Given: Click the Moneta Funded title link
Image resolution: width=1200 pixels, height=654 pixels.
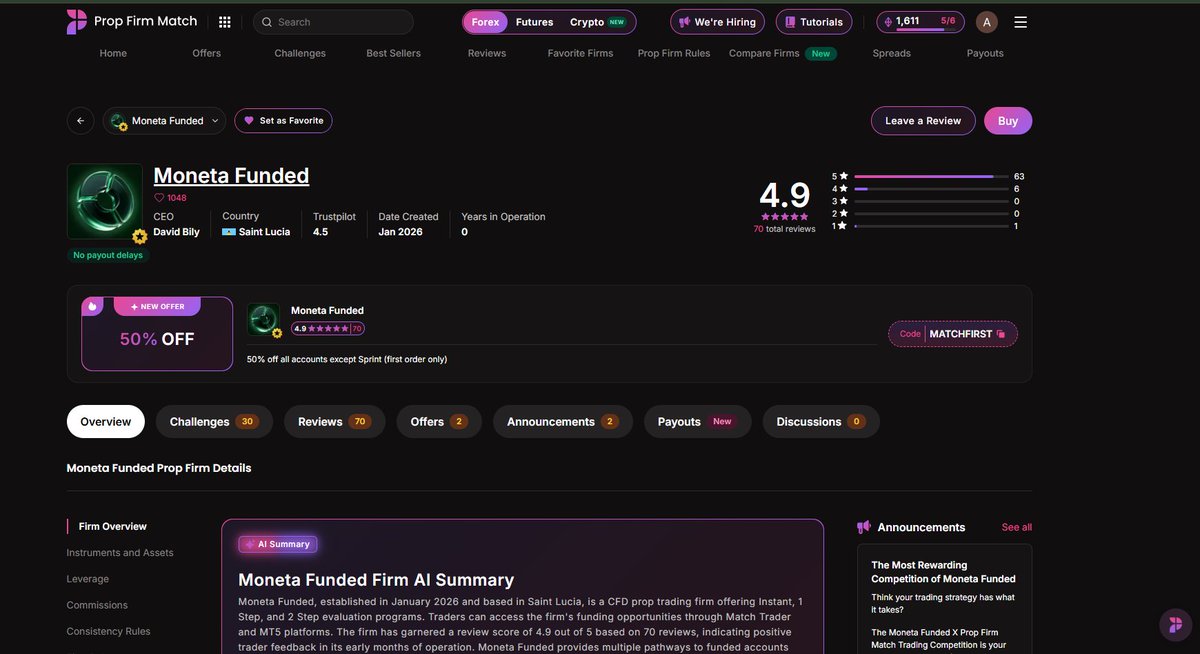Looking at the screenshot, I should 231,176.
